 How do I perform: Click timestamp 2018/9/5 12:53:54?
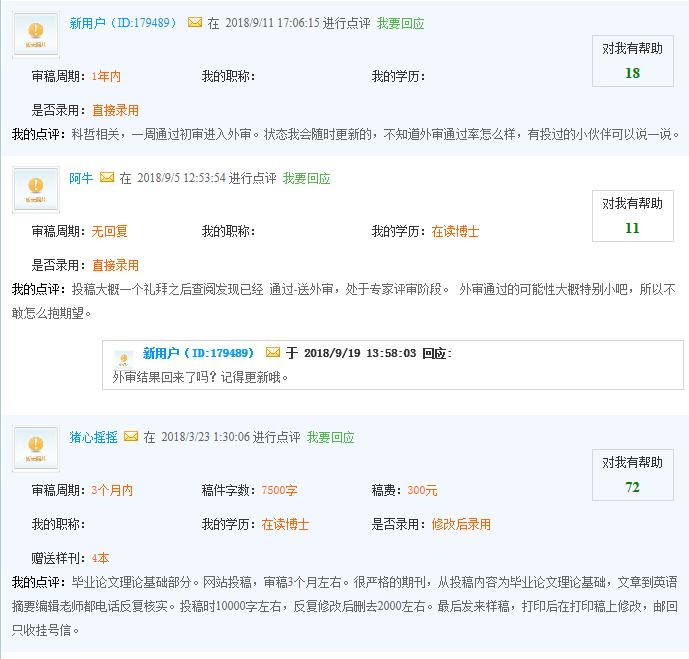pos(181,178)
